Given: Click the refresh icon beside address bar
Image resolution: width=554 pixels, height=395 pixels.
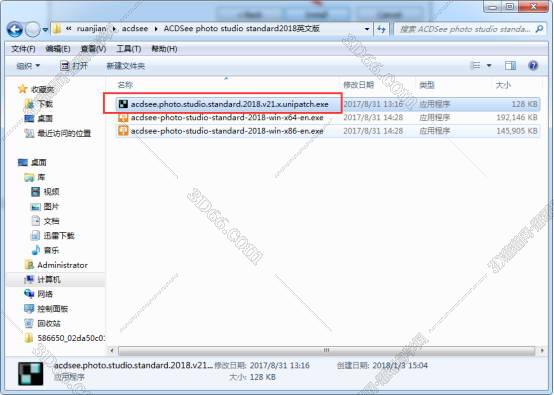Looking at the screenshot, I should click(381, 29).
